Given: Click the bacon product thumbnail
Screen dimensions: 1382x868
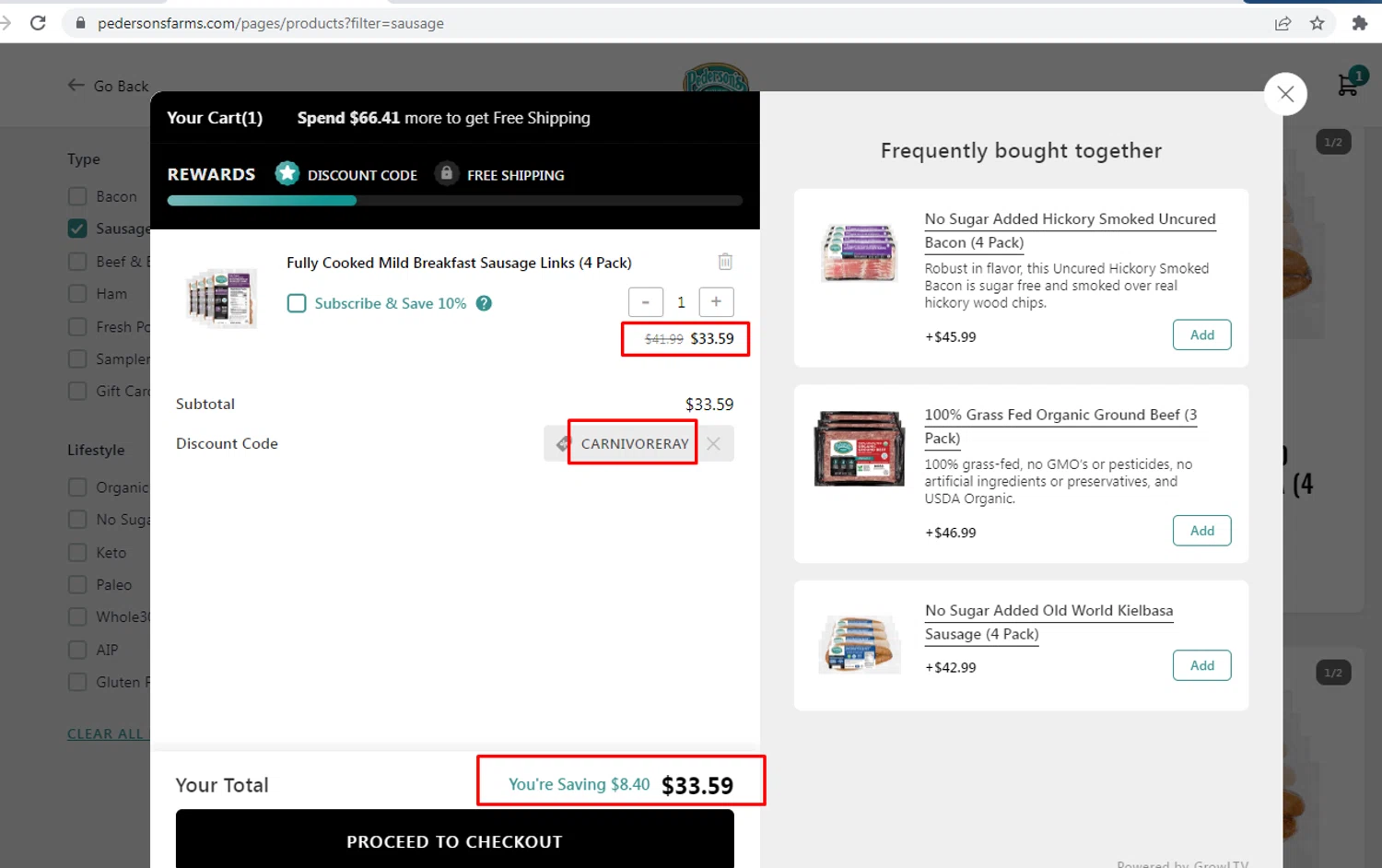Looking at the screenshot, I should [859, 252].
